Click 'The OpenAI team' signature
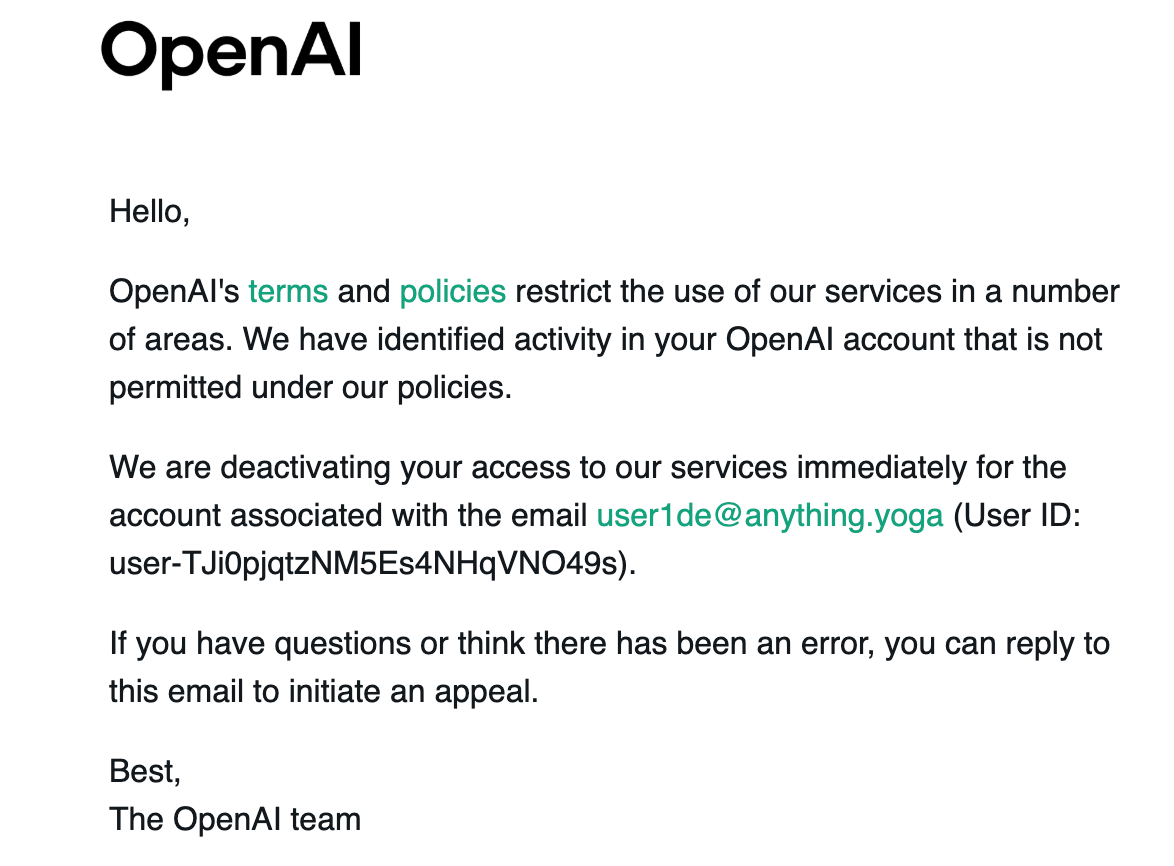The image size is (1174, 866). 235,819
